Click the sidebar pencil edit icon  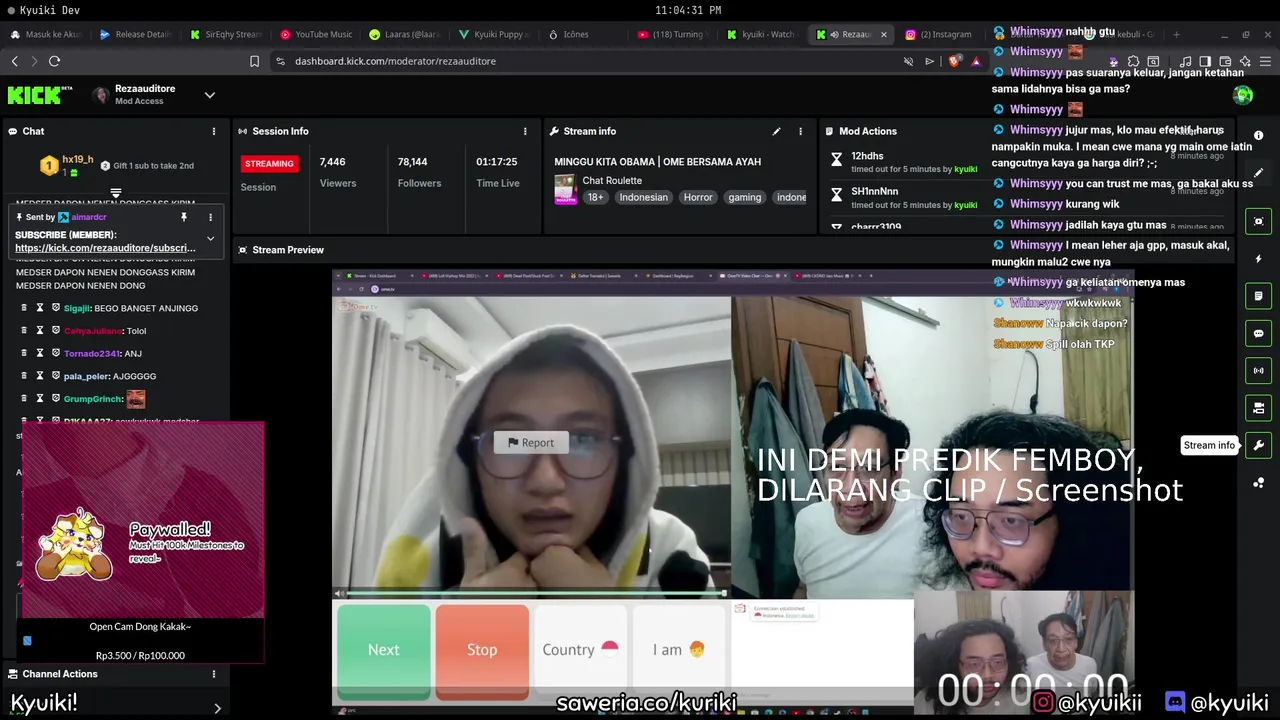pyautogui.click(x=1259, y=172)
